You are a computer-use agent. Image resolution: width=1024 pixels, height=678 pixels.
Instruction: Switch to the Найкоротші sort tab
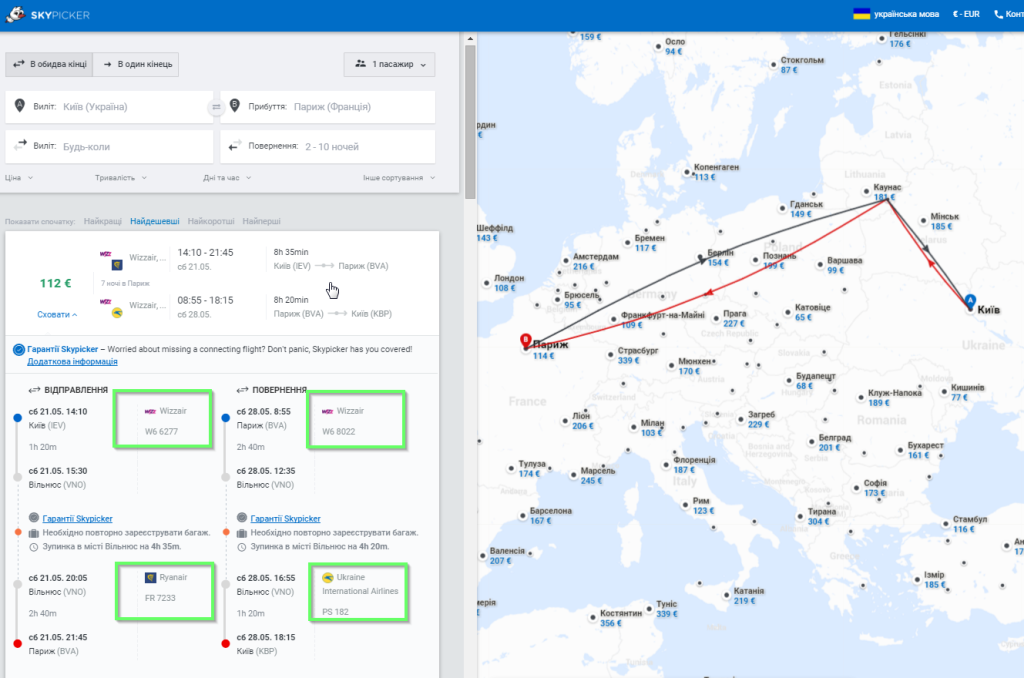[211, 221]
